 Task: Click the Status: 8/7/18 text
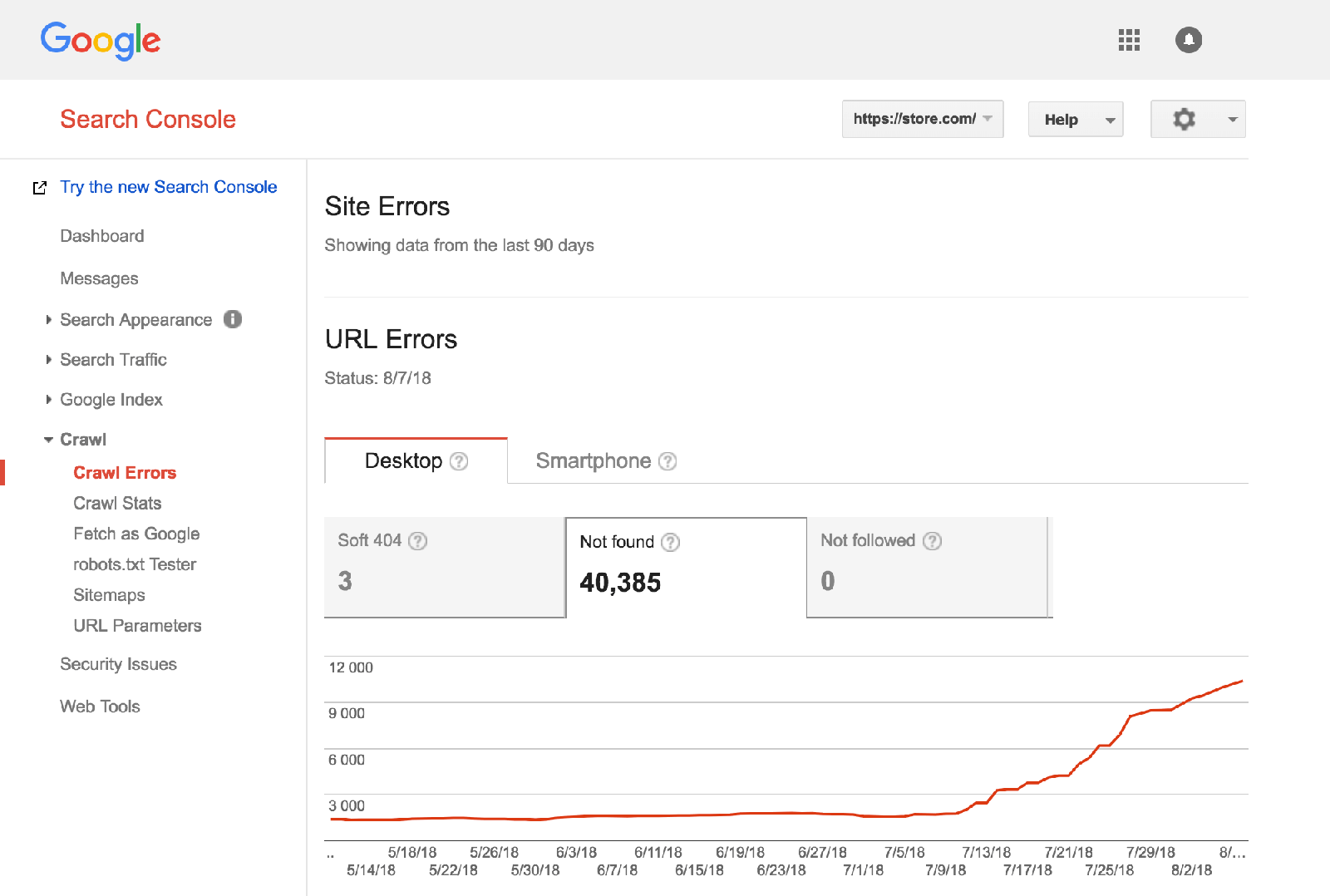click(x=377, y=378)
